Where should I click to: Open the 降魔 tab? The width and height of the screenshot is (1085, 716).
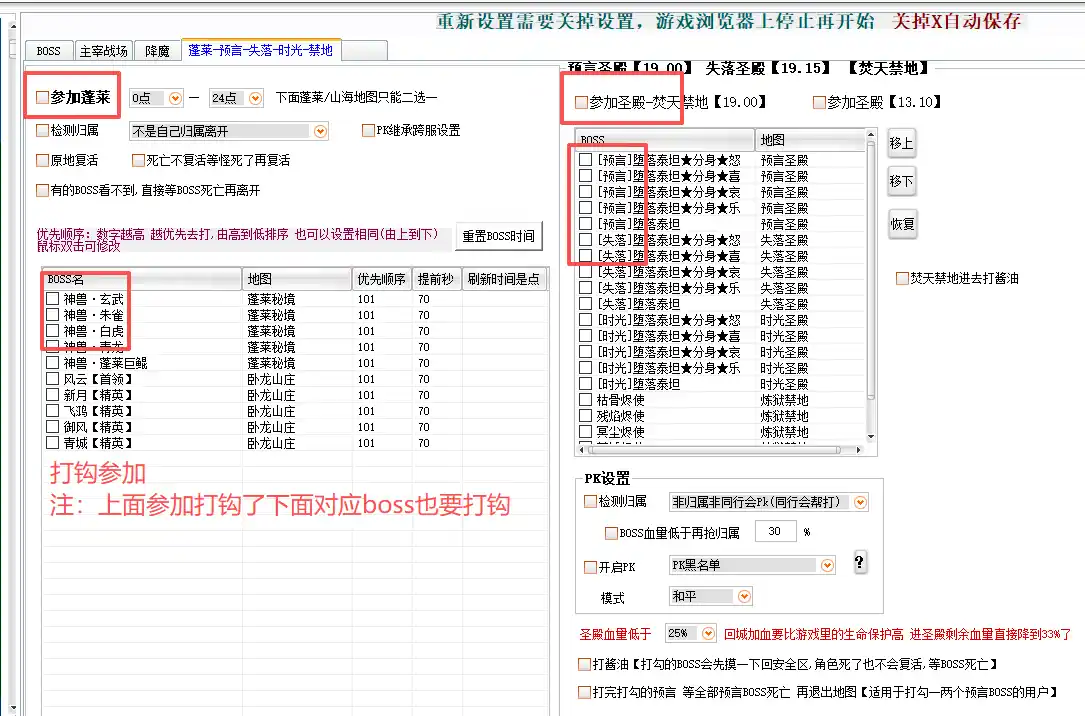click(x=157, y=51)
